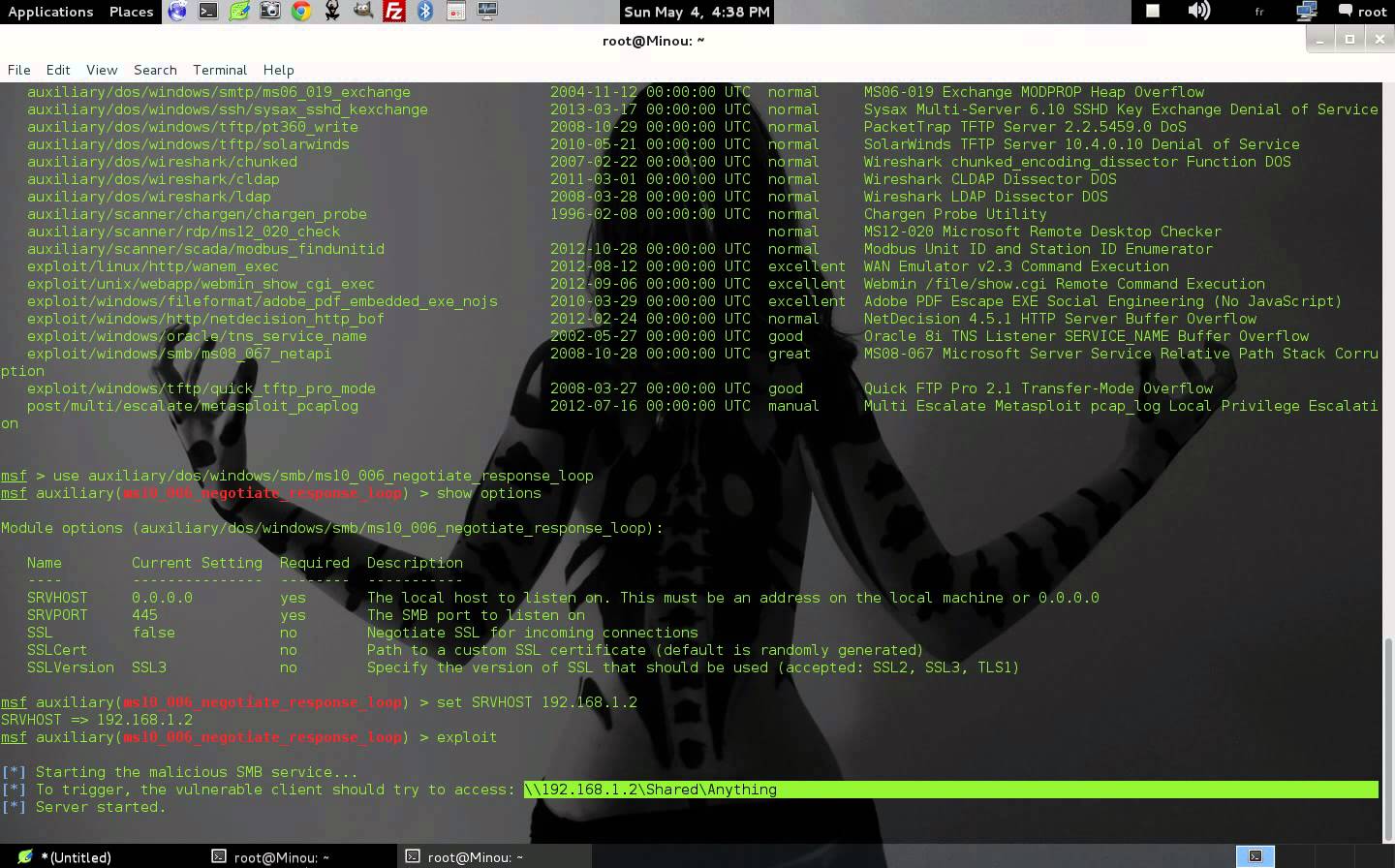The image size is (1395, 868).
Task: Open the Search menu
Action: tap(155, 70)
